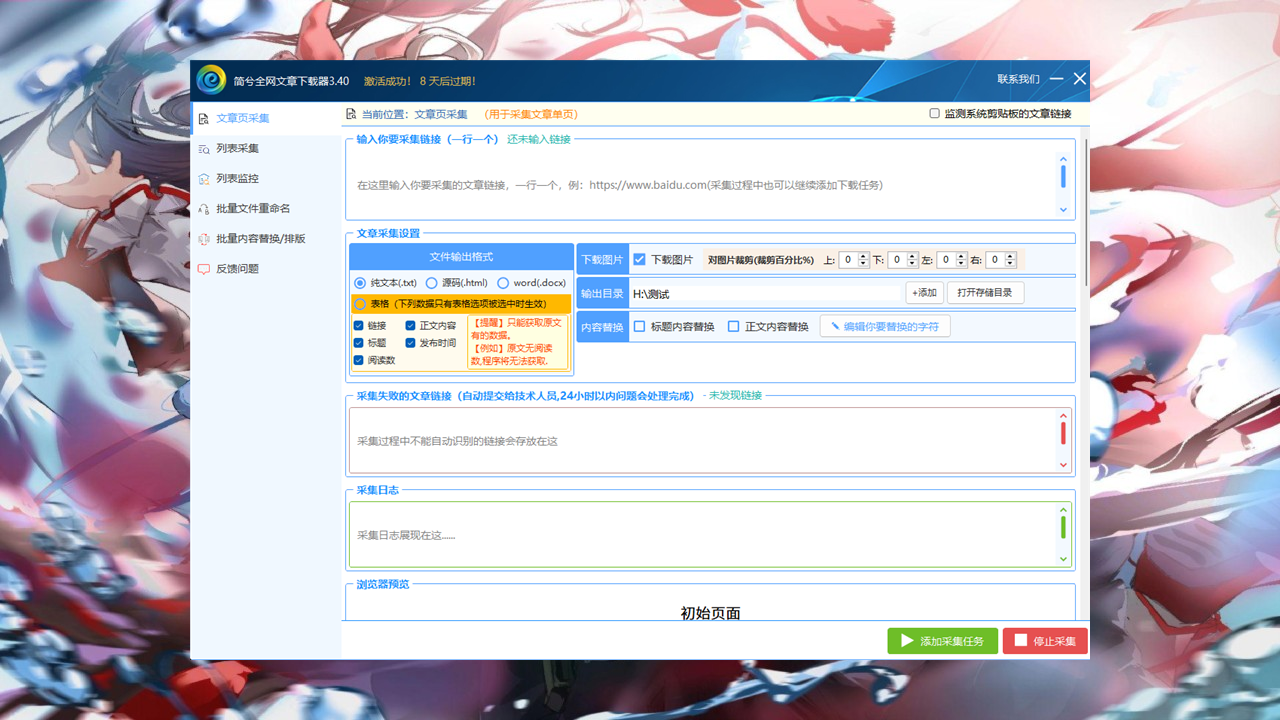This screenshot has width=1280, height=720.
Task: Toggle the 发布时间 field checkbox
Action: (410, 343)
